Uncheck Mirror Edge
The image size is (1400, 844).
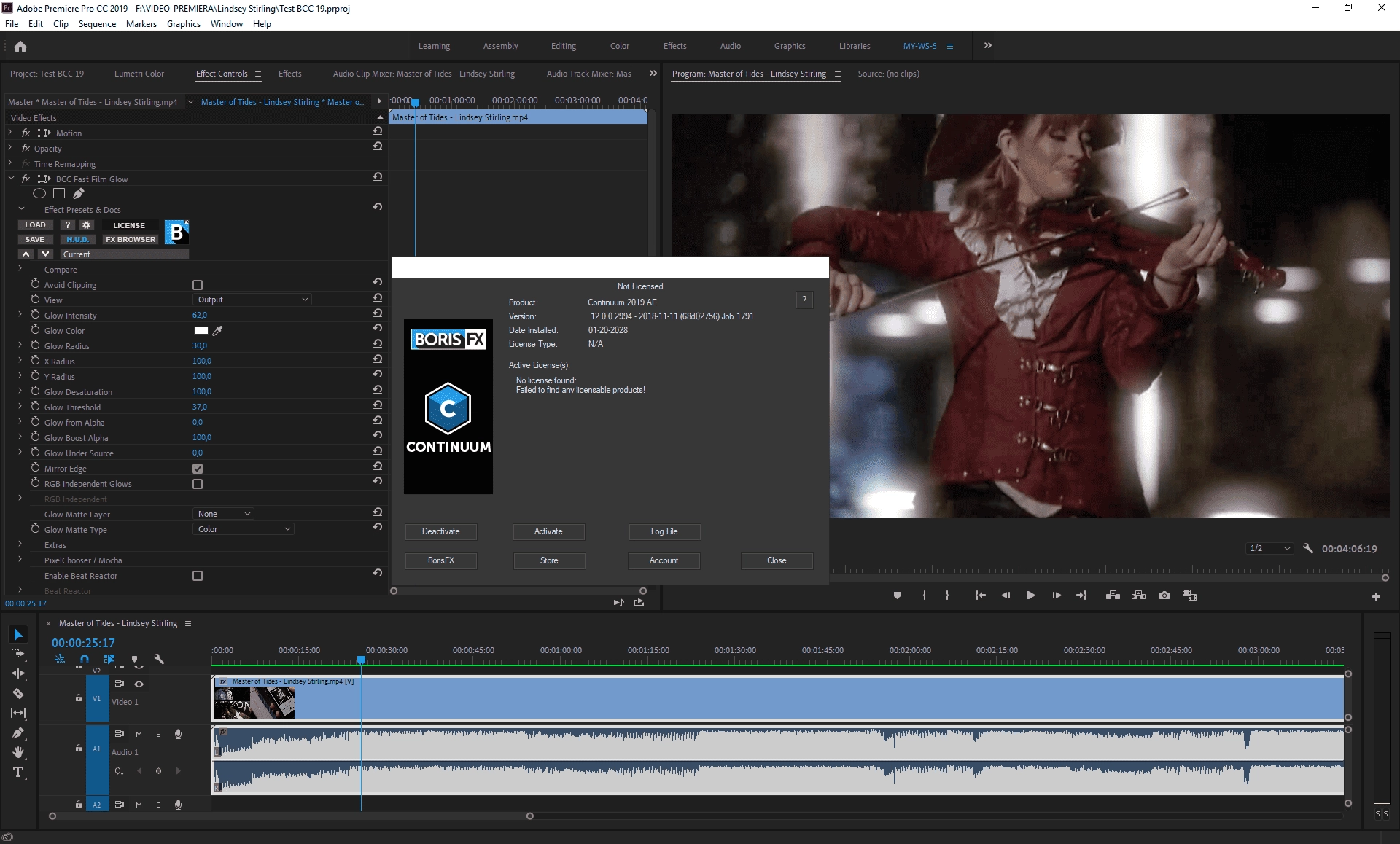pyautogui.click(x=198, y=469)
